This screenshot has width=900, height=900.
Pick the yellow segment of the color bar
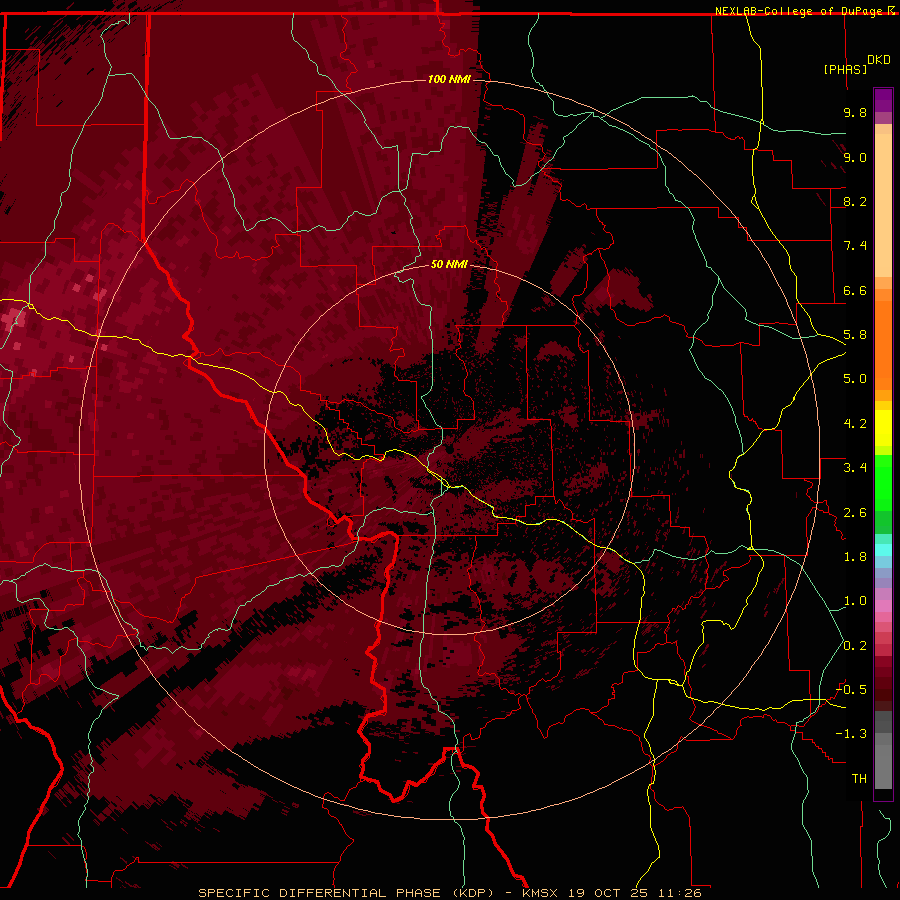[x=883, y=428]
